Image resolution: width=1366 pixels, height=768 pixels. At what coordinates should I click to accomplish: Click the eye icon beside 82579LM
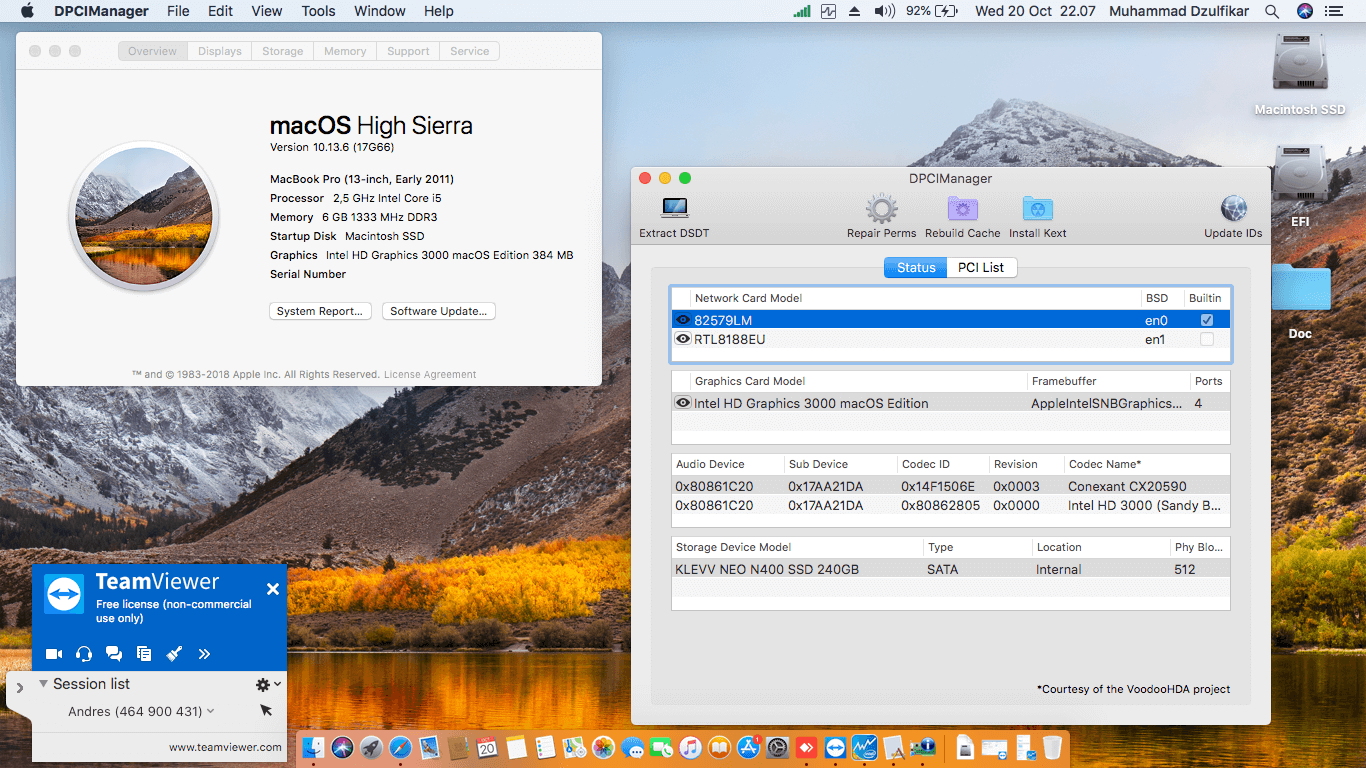coord(683,320)
